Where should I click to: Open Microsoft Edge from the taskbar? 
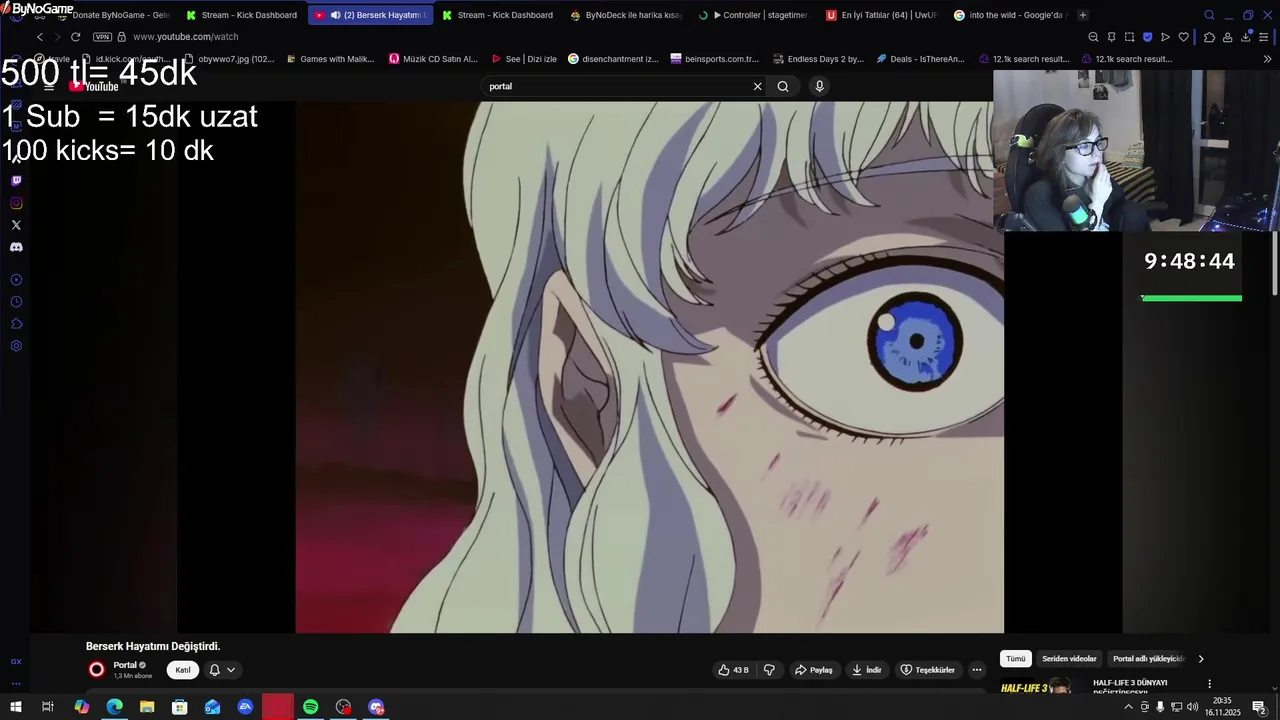[114, 707]
